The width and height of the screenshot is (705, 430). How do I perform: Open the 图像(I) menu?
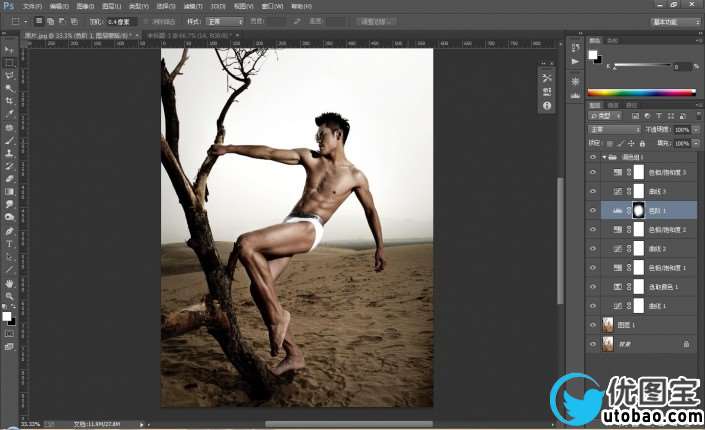point(85,6)
